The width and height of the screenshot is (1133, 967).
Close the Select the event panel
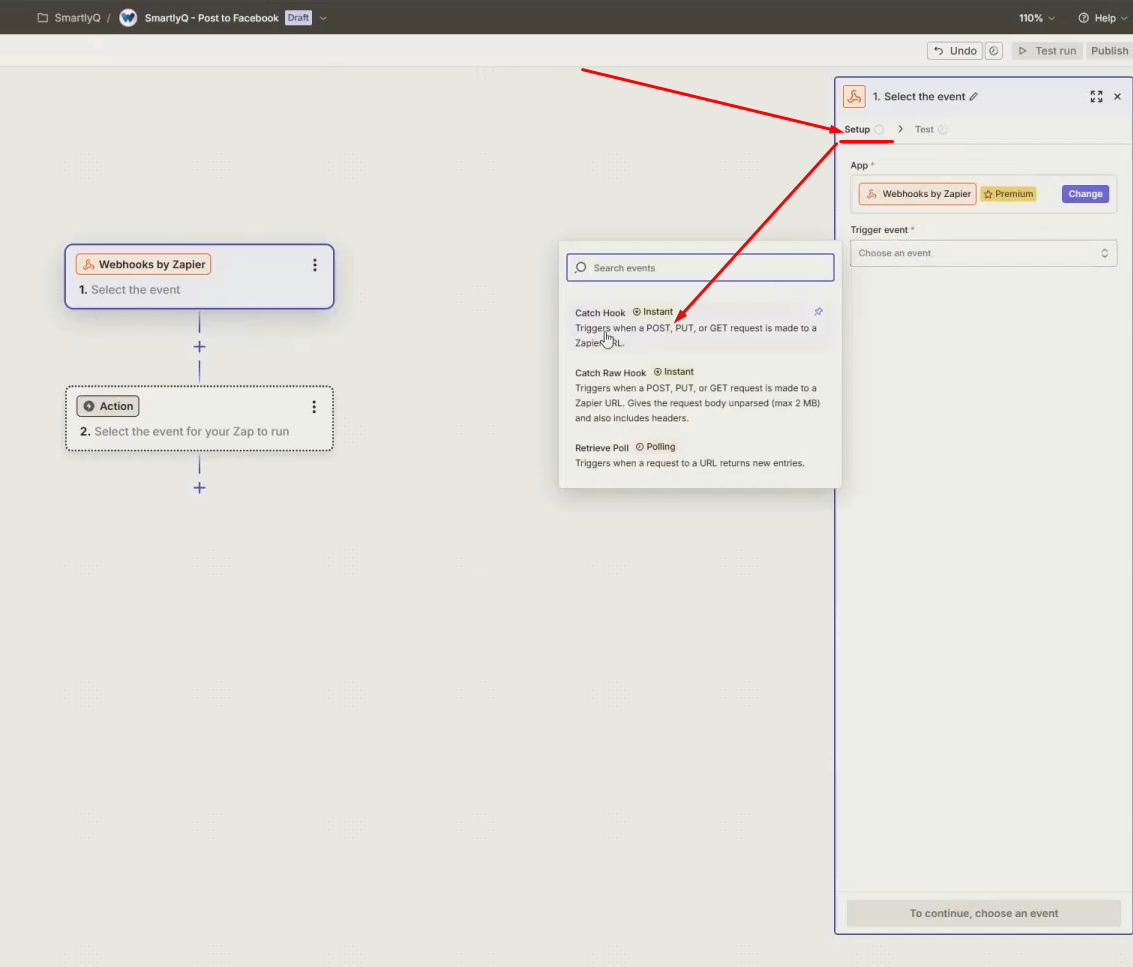coord(1117,96)
